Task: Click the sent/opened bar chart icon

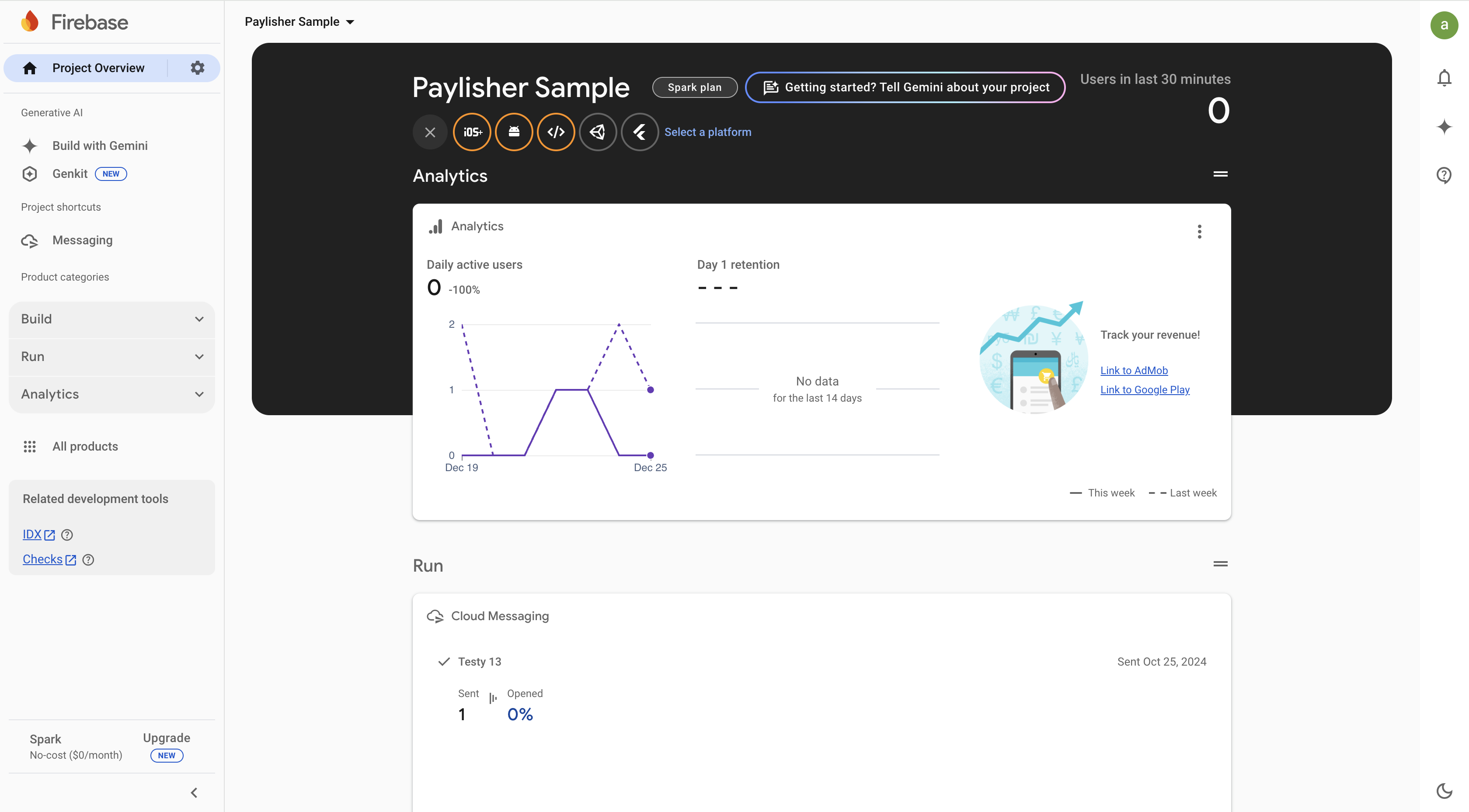Action: pos(493,697)
